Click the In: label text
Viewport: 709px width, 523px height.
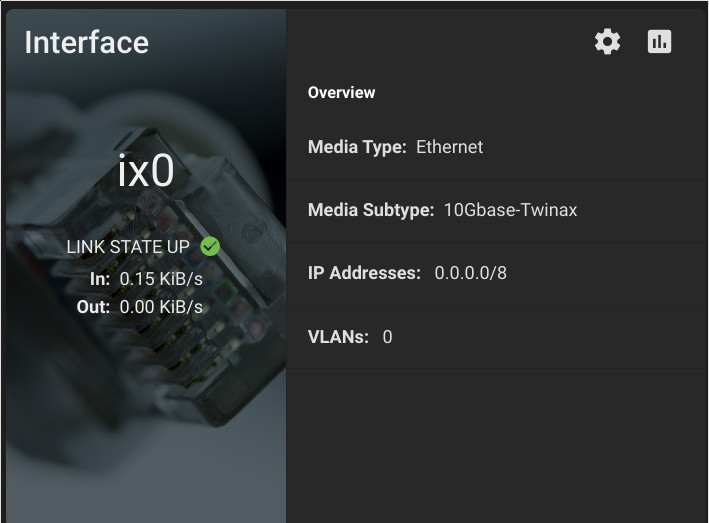100,279
